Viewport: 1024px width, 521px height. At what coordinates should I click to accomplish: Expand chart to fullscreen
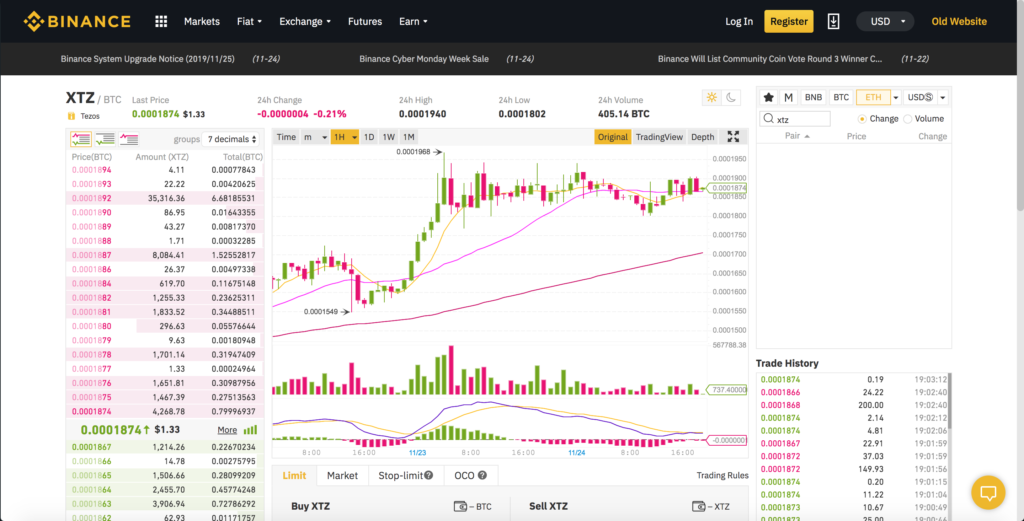733,136
